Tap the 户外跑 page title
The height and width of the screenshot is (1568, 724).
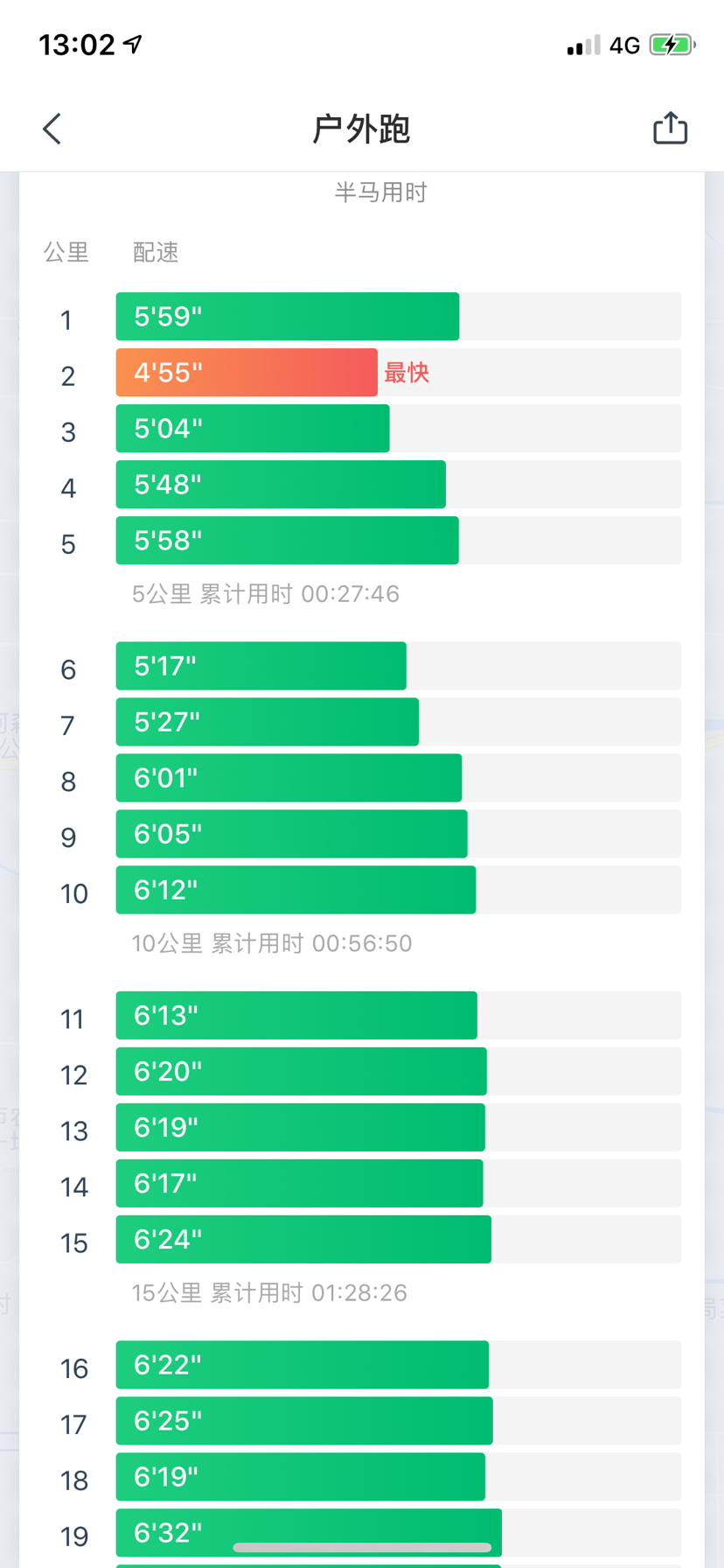coord(361,129)
